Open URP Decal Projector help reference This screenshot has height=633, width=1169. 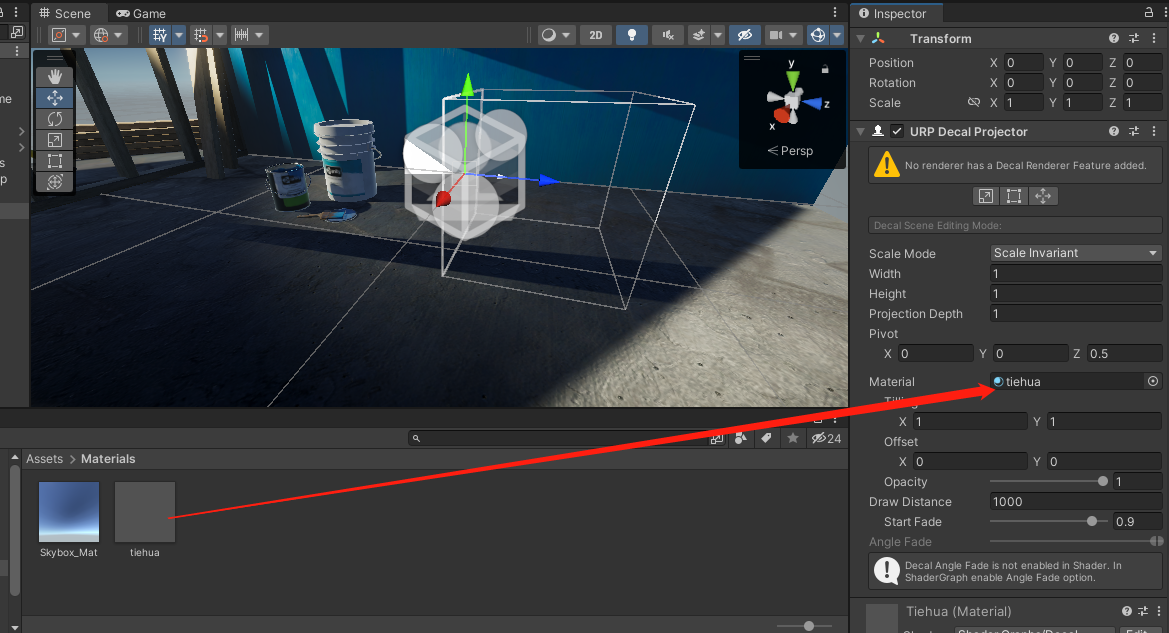(1114, 131)
